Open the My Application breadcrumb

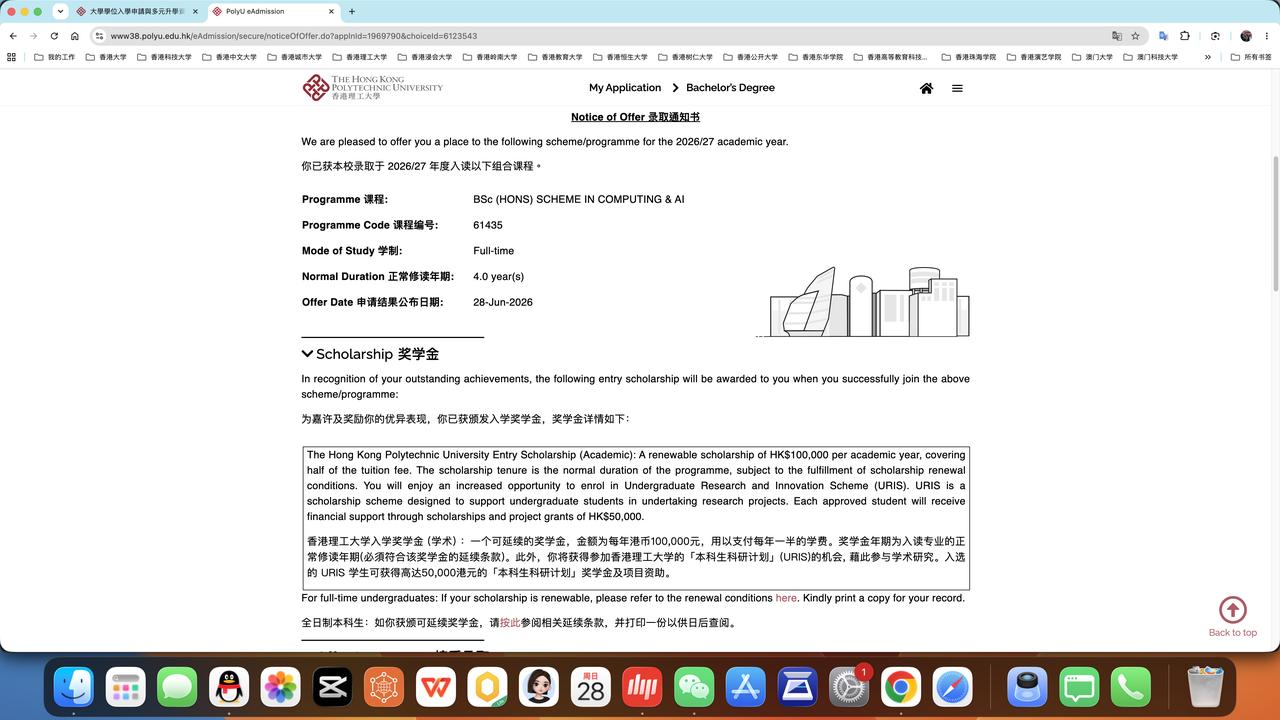625,88
